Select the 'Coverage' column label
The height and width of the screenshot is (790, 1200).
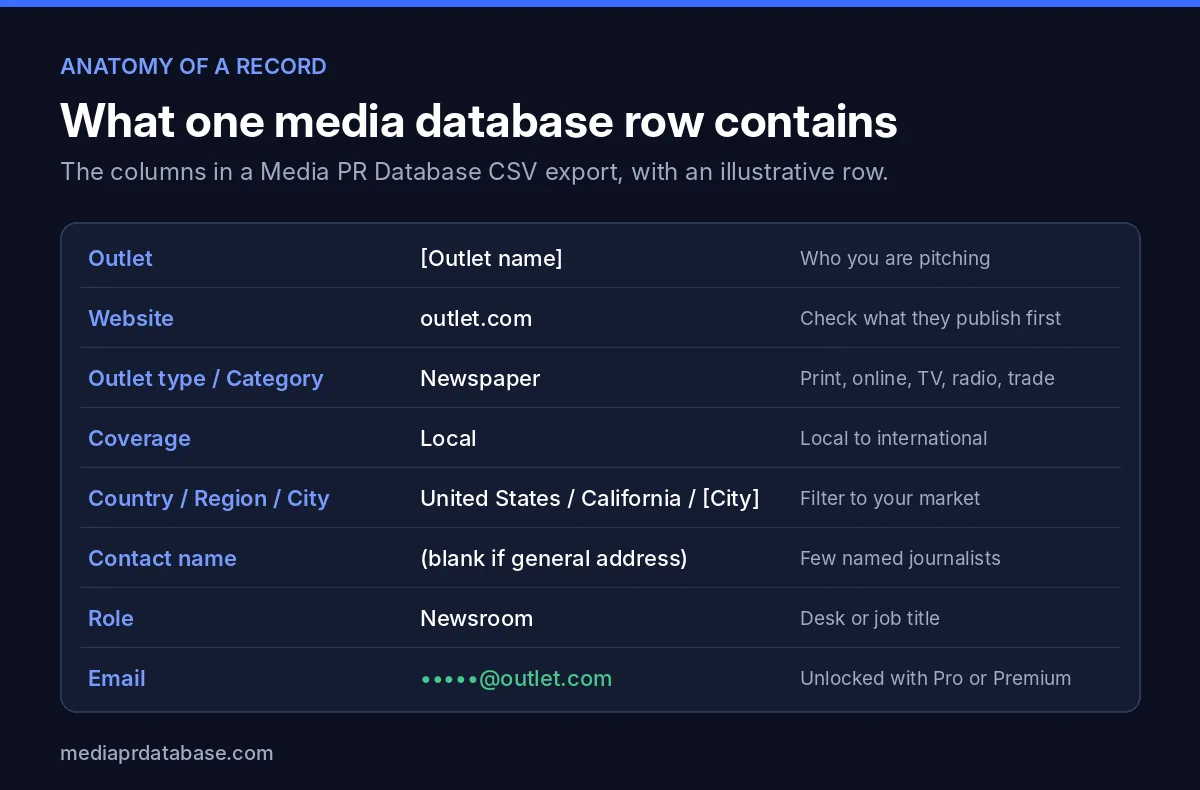[139, 438]
